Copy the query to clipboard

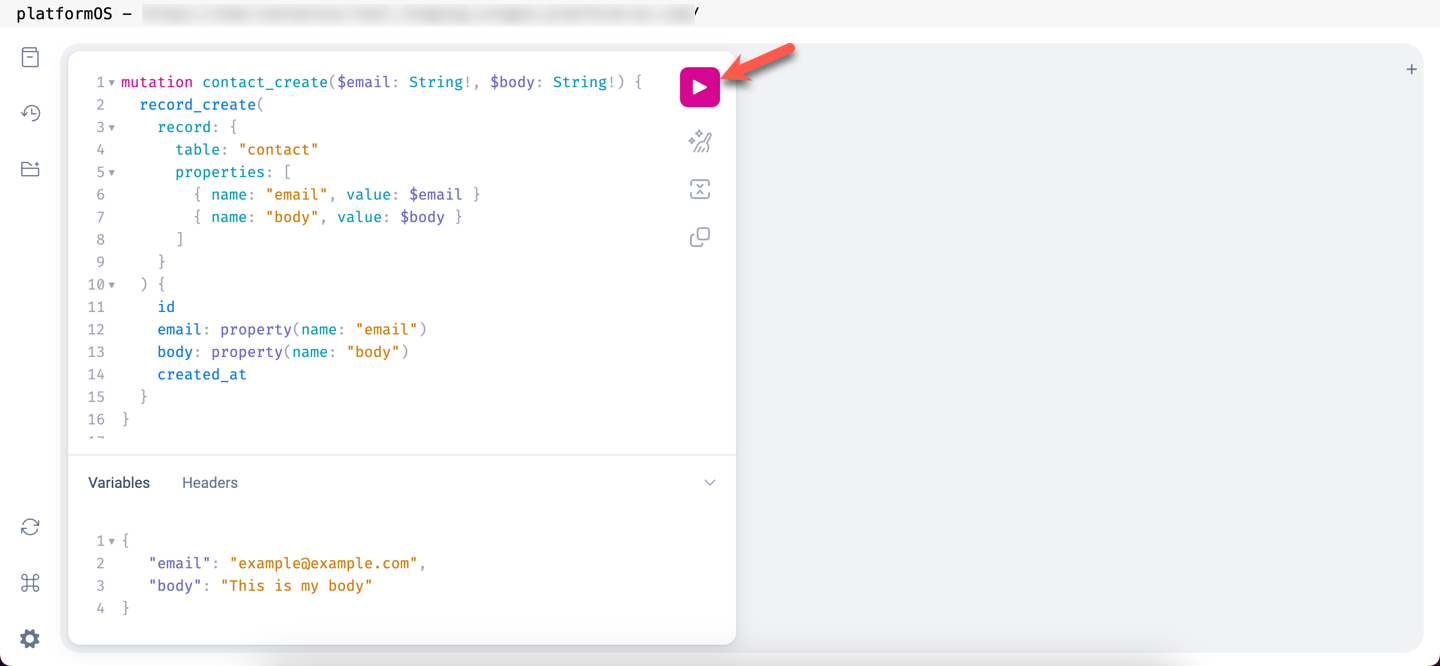[699, 236]
